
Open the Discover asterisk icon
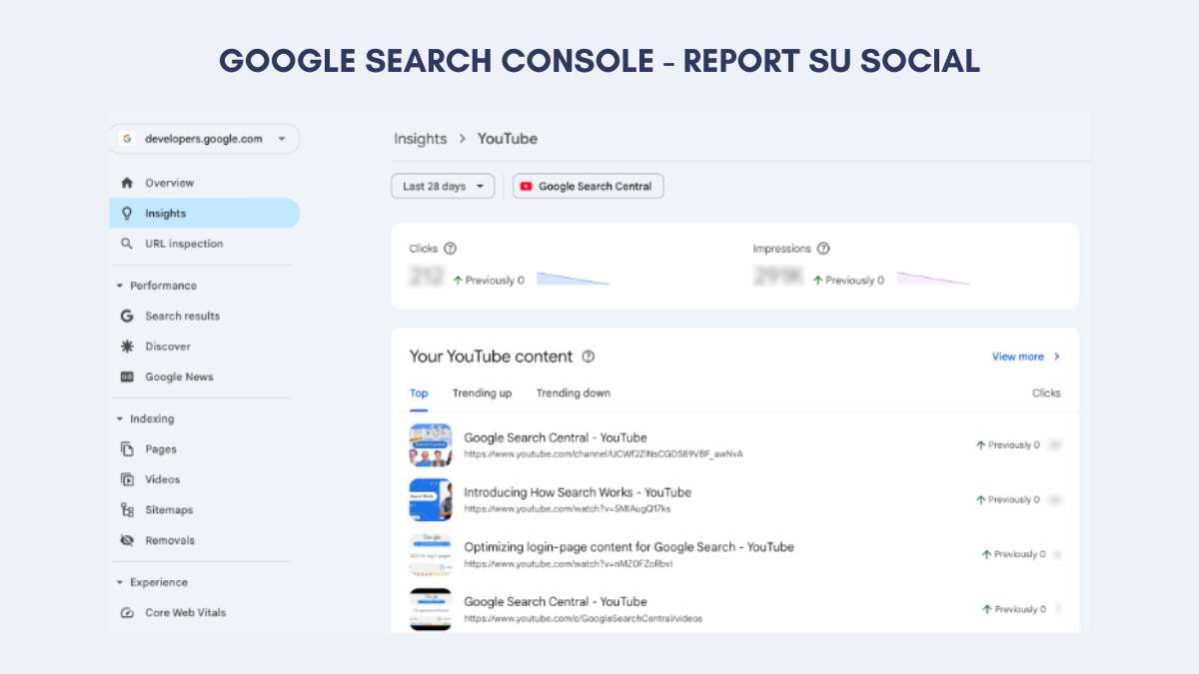[127, 347]
